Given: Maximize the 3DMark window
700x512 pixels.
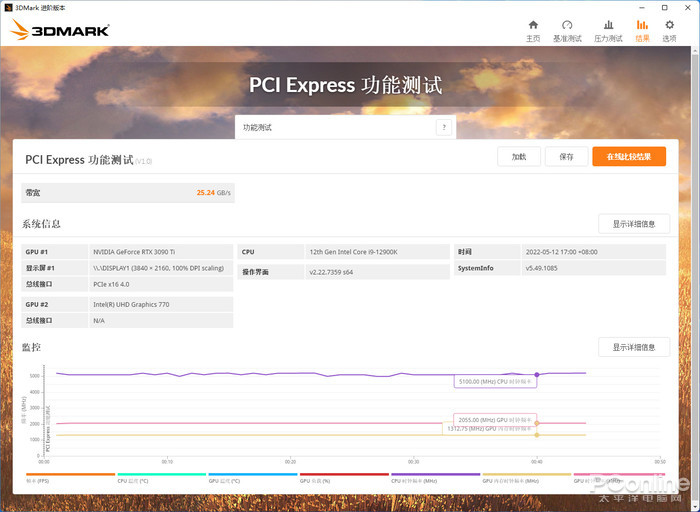Looking at the screenshot, I should point(665,8).
